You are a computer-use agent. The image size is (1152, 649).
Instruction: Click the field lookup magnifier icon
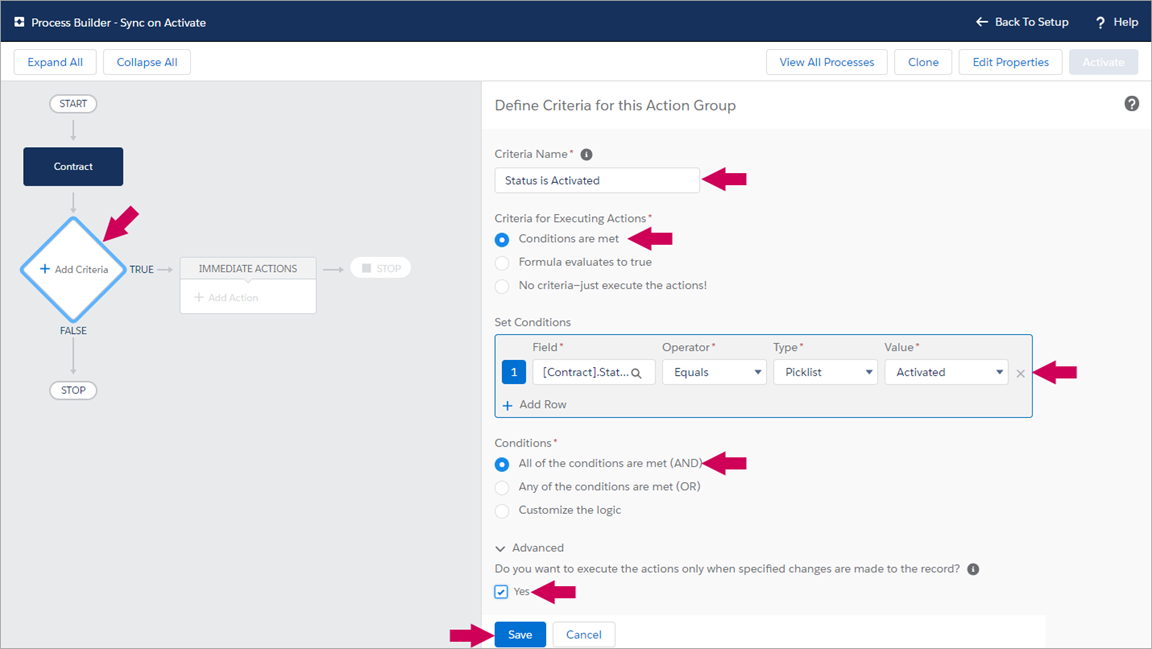point(636,373)
